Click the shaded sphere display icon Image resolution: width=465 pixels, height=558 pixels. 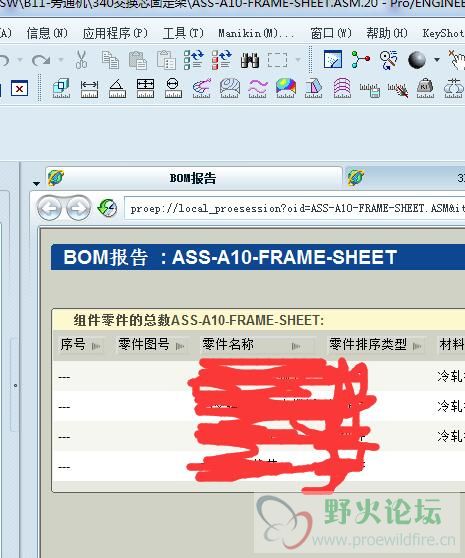tap(417, 60)
